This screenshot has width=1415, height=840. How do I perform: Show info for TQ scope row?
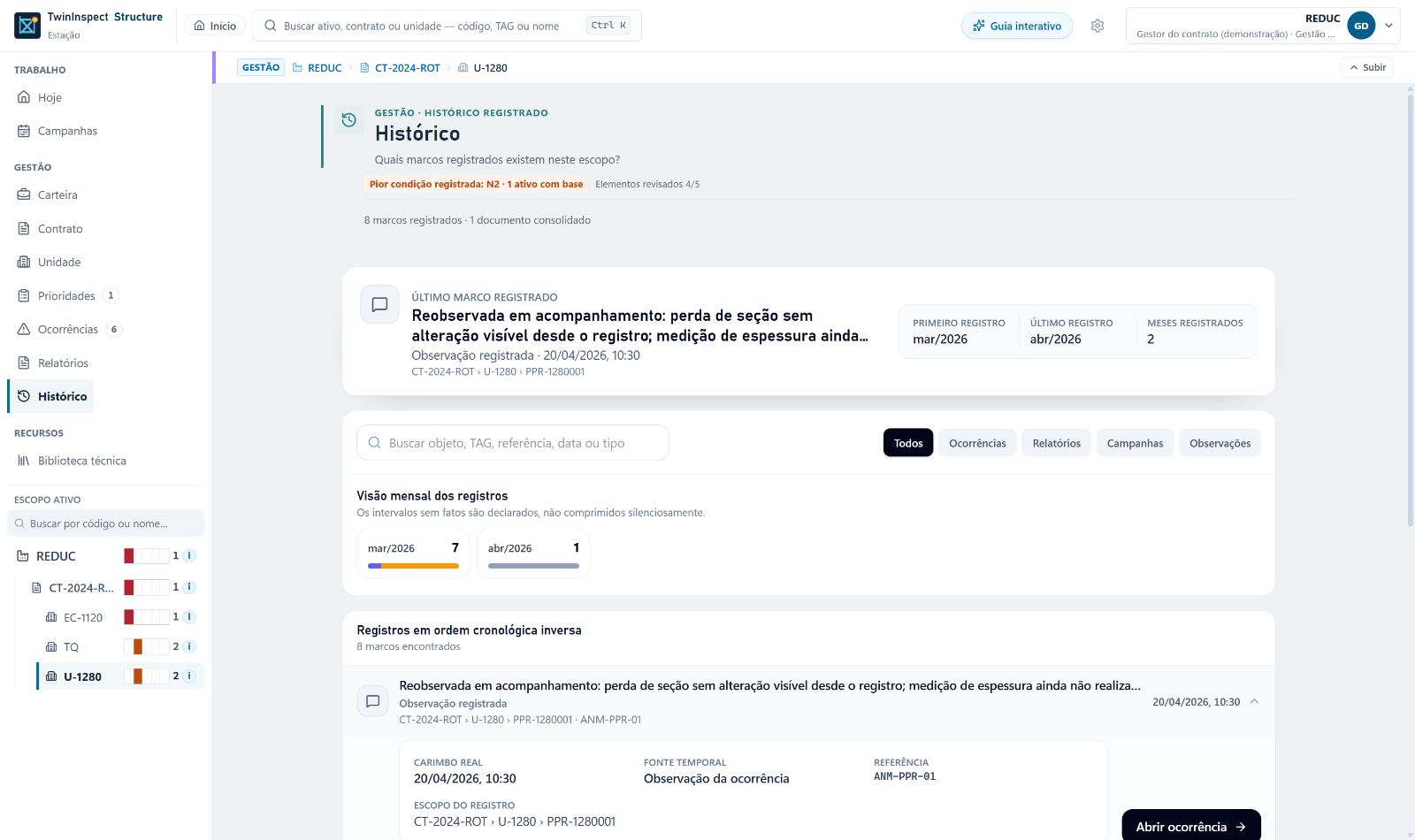(x=189, y=646)
